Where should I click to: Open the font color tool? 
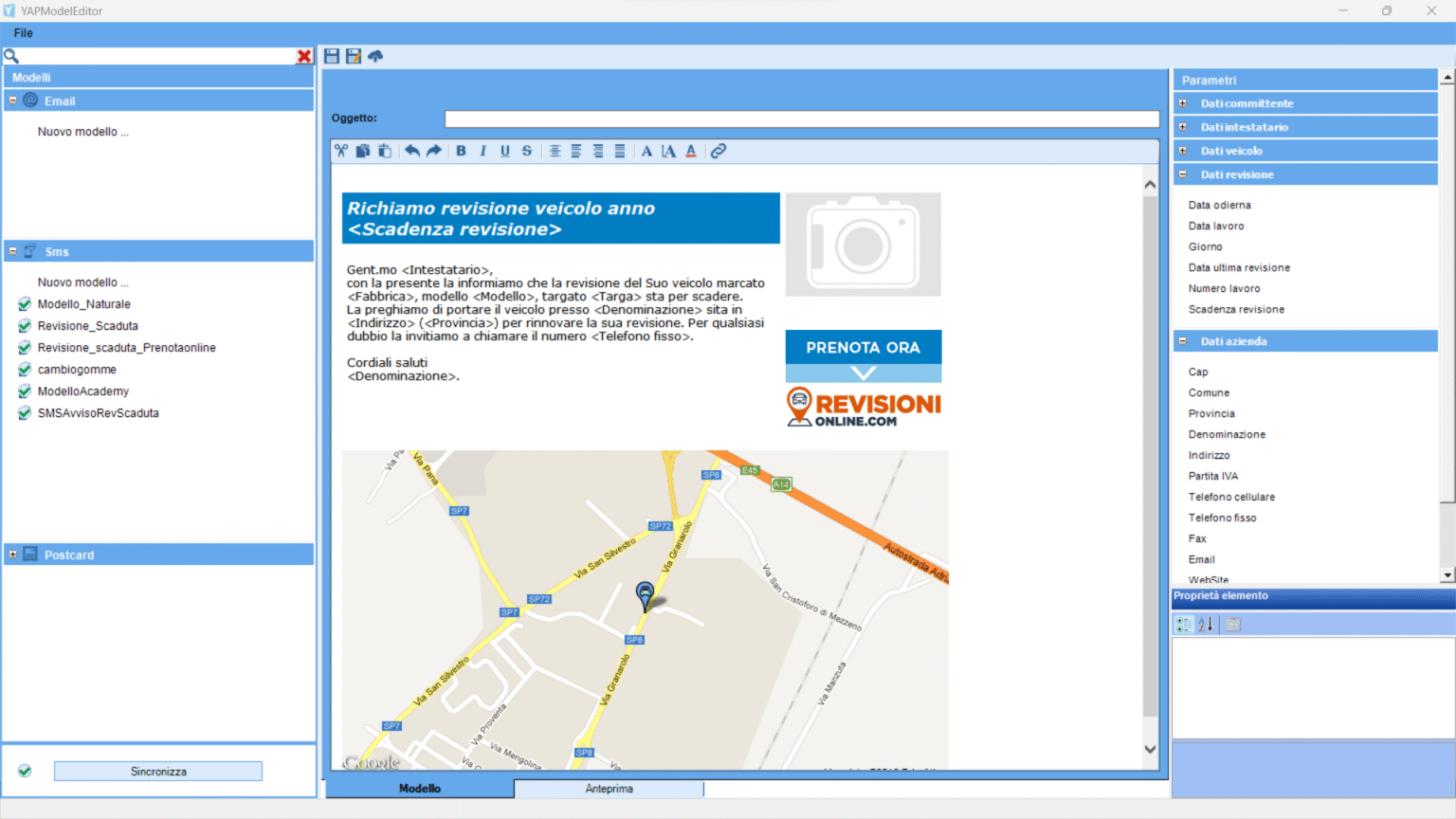click(691, 151)
